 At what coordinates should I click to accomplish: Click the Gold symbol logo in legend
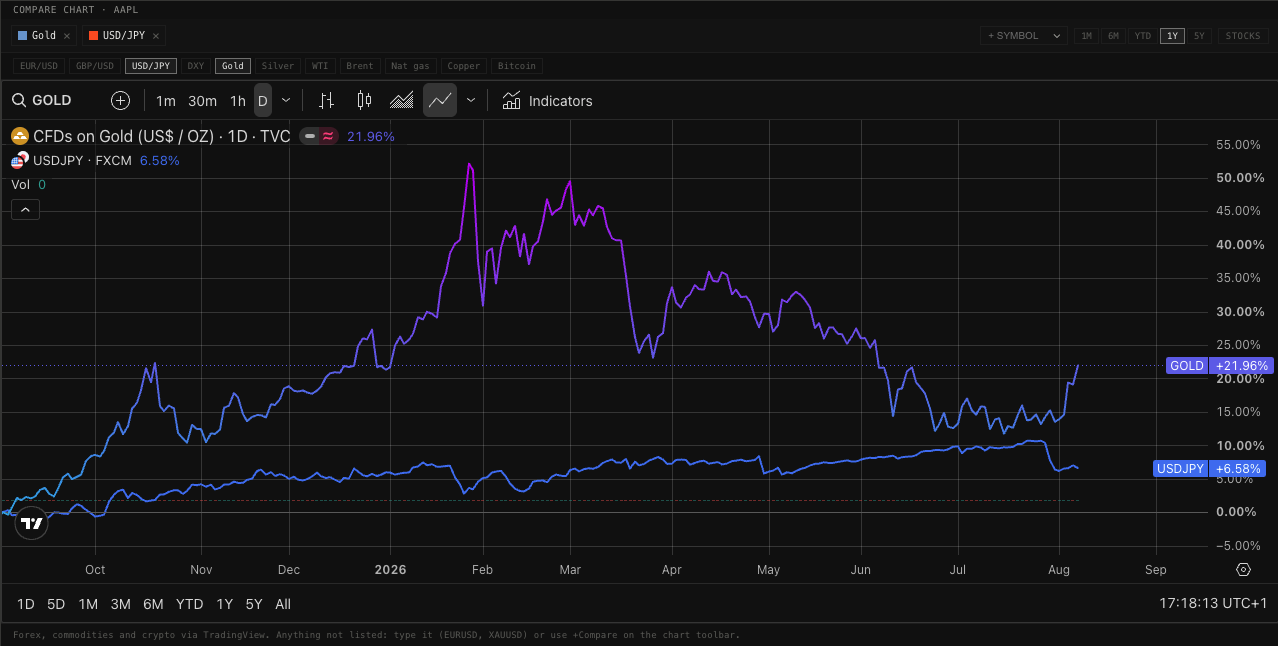(19, 136)
